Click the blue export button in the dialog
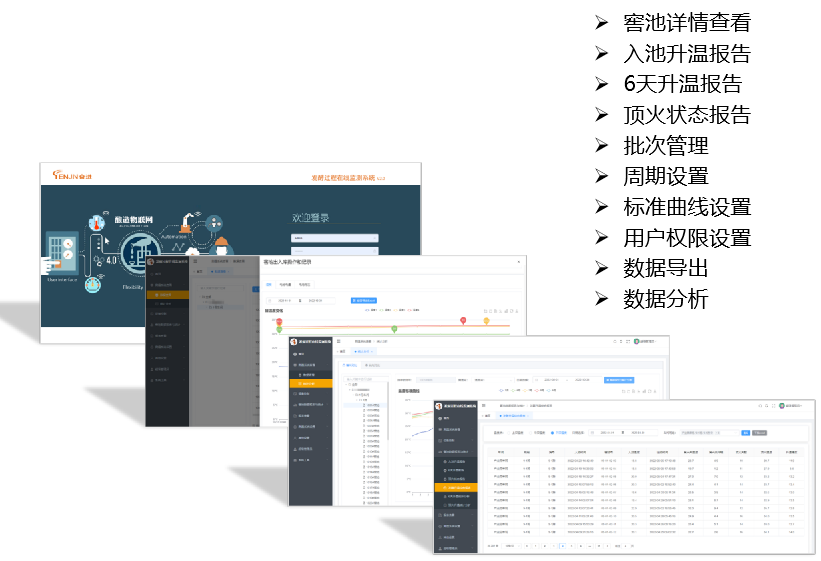This screenshot has width=821, height=561. pyautogui.click(x=364, y=300)
